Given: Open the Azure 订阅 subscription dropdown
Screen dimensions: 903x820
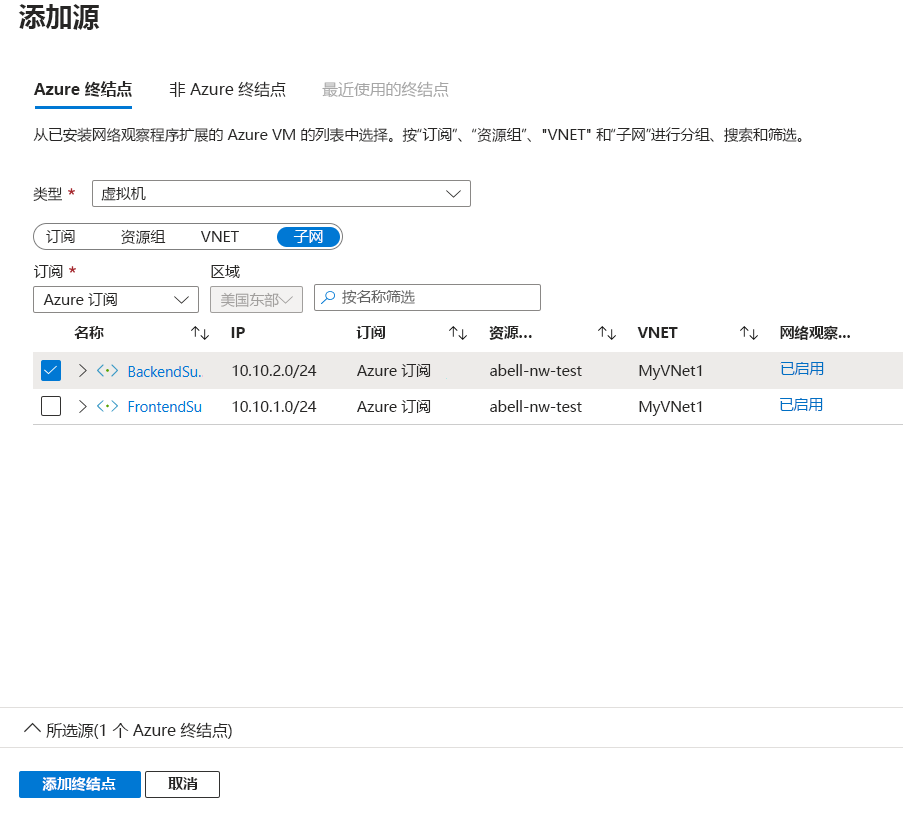Looking at the screenshot, I should (x=116, y=299).
